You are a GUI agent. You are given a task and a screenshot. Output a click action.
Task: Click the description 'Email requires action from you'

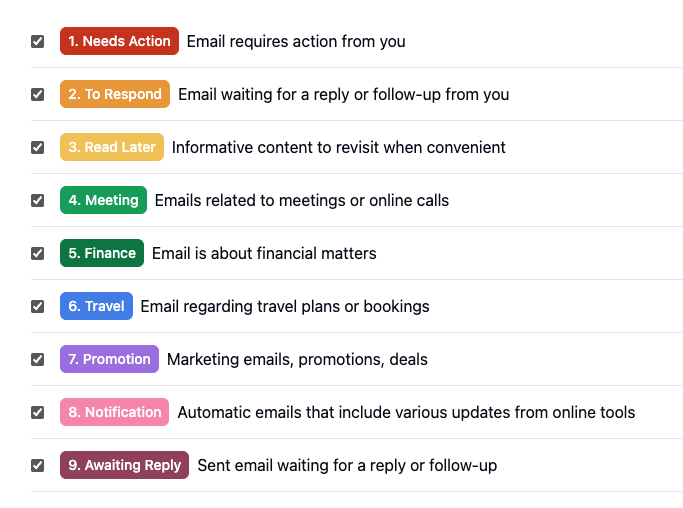pyautogui.click(x=296, y=41)
